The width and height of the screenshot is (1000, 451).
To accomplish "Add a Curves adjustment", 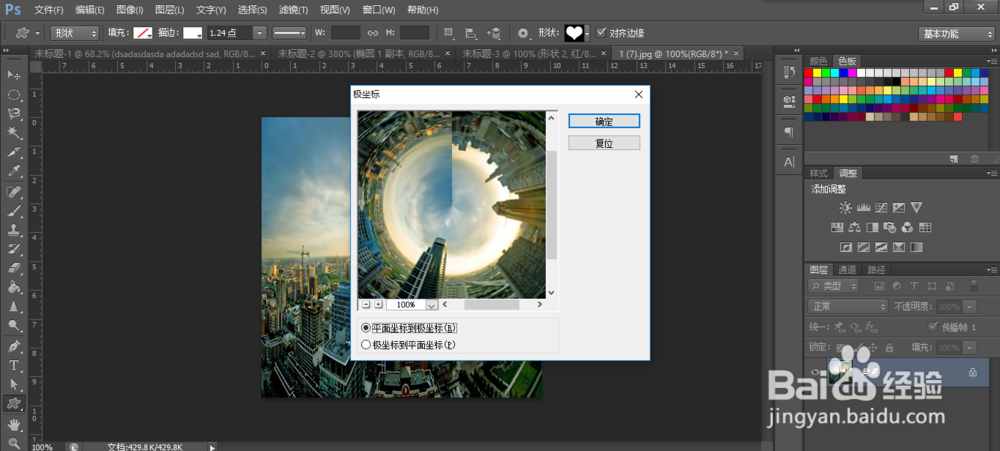I will pos(881,207).
